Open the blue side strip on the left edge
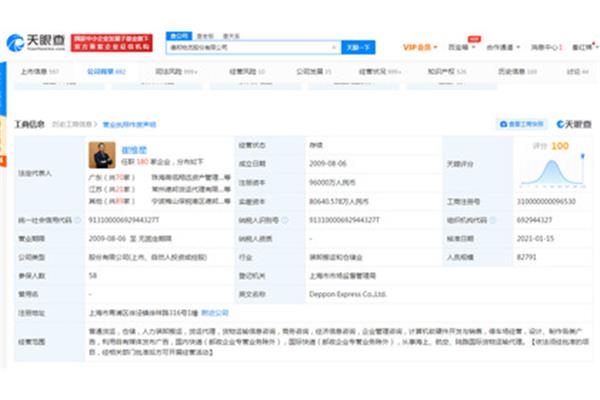600x400 pixels. pyautogui.click(x=3, y=89)
